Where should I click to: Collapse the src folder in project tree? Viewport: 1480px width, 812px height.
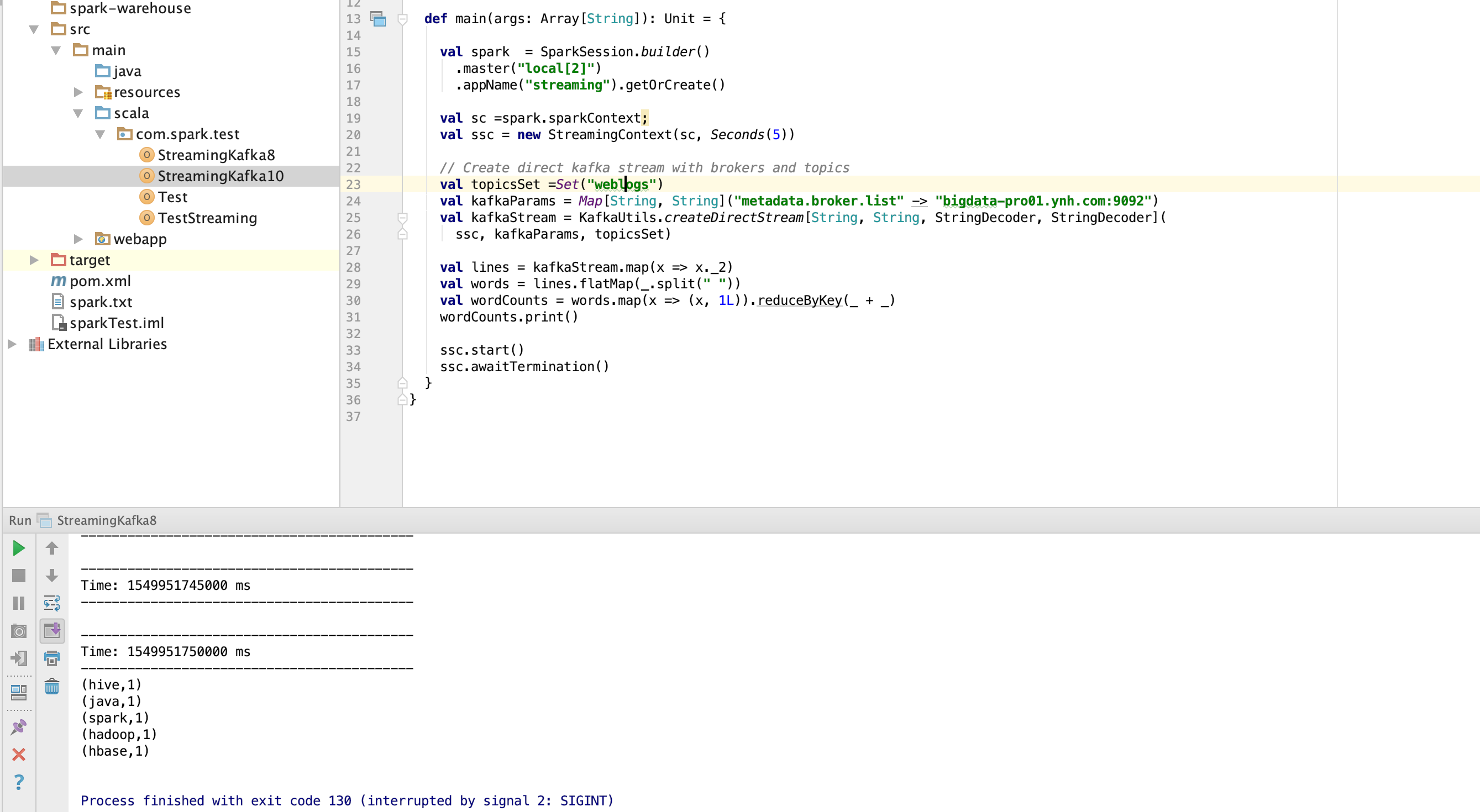(34, 29)
